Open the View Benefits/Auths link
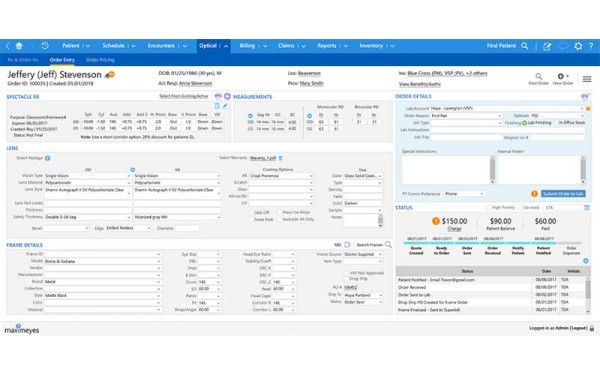The image size is (600, 375). [x=420, y=84]
